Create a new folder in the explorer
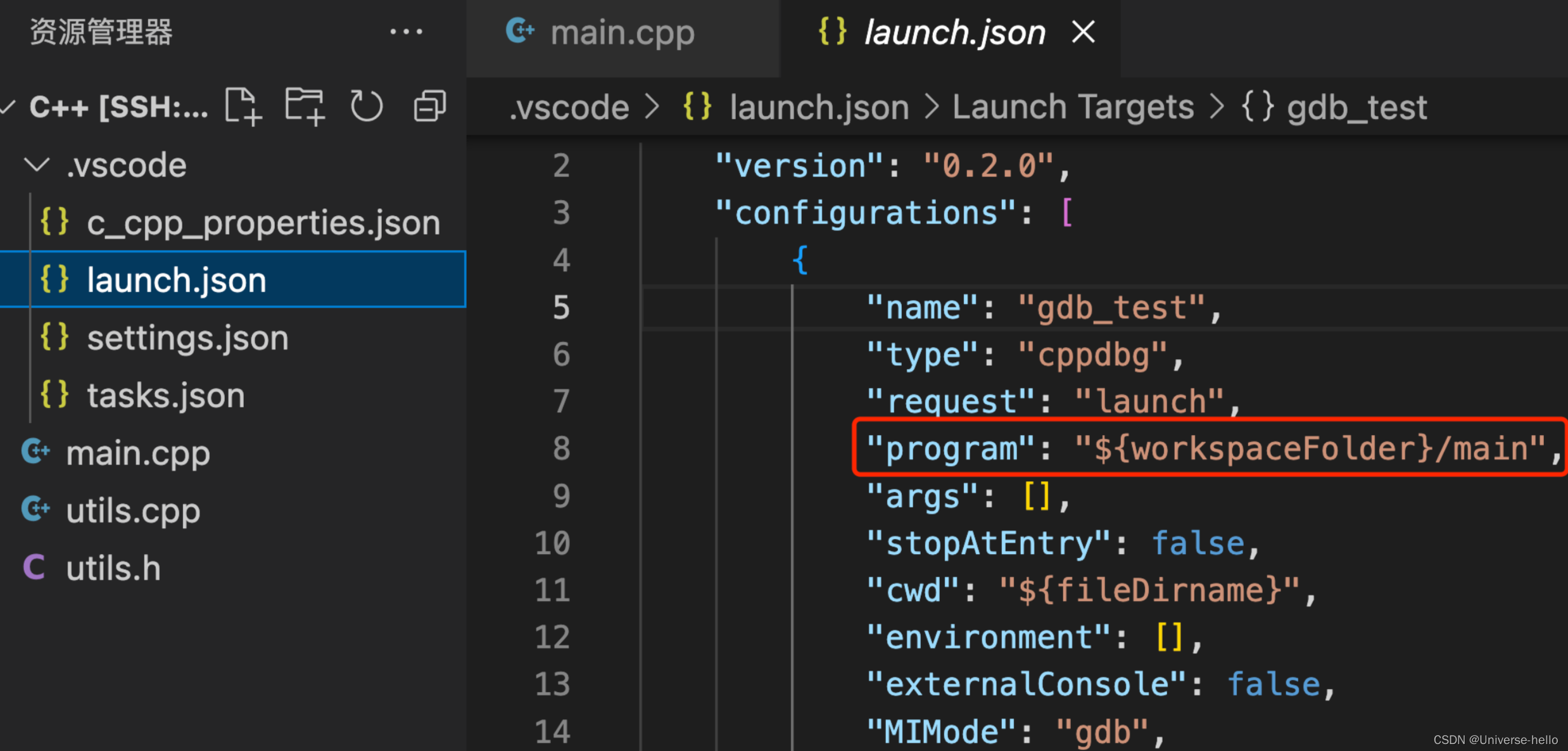 (x=305, y=106)
